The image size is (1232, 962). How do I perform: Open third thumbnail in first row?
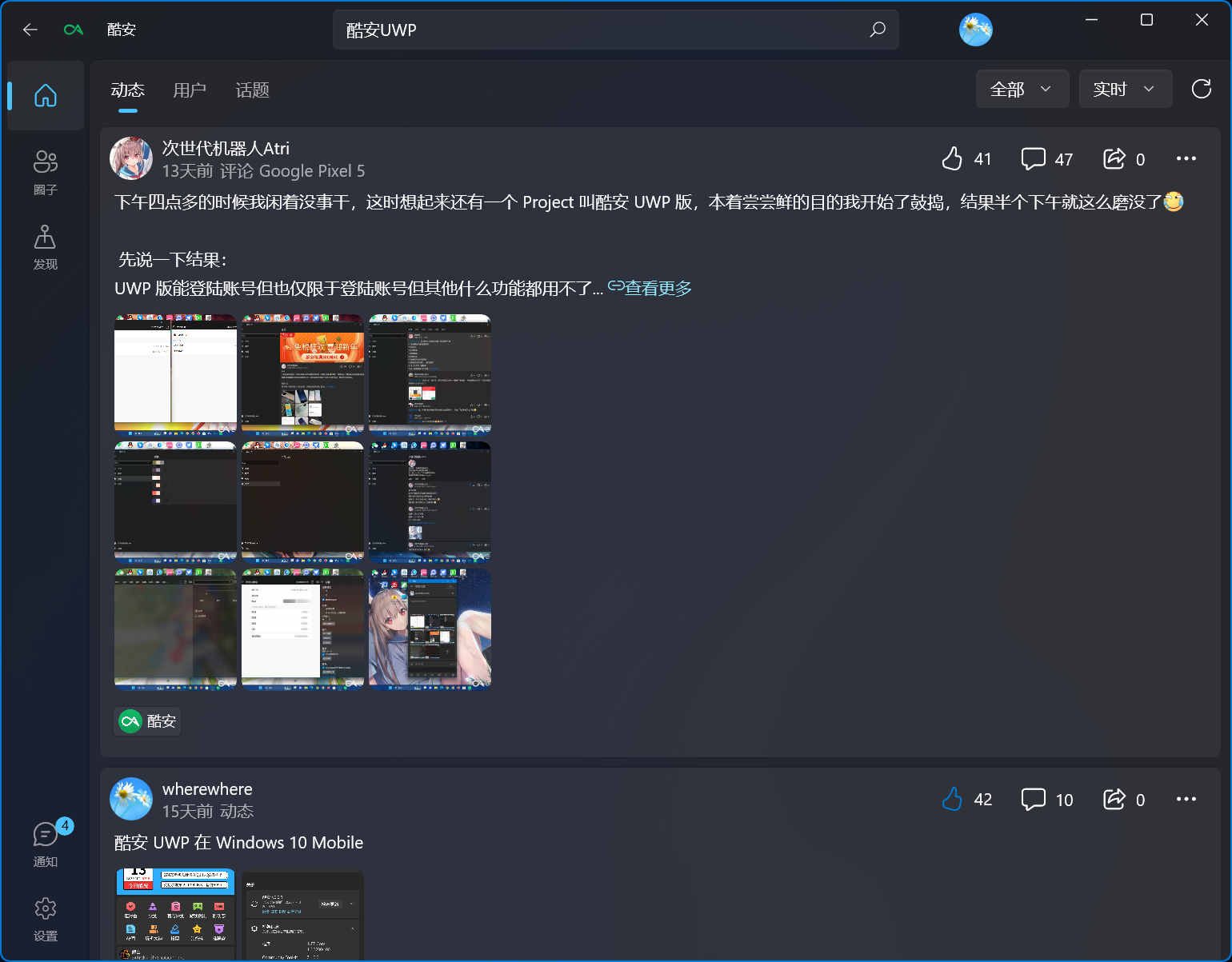430,373
